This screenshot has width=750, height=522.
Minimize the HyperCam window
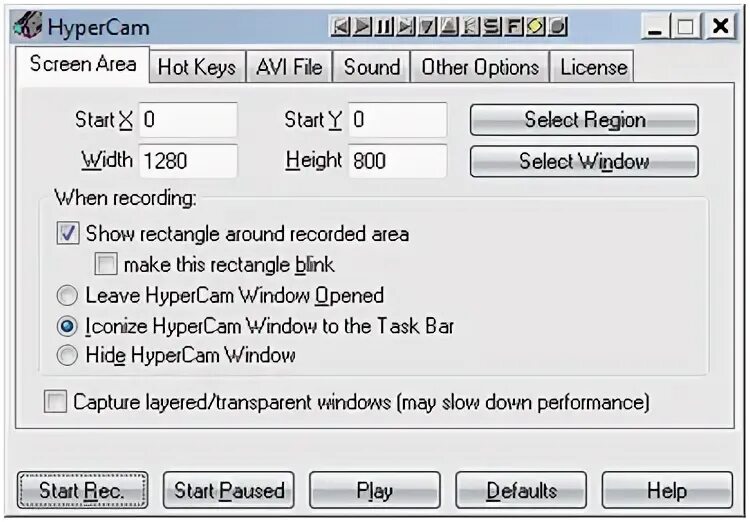coord(655,26)
